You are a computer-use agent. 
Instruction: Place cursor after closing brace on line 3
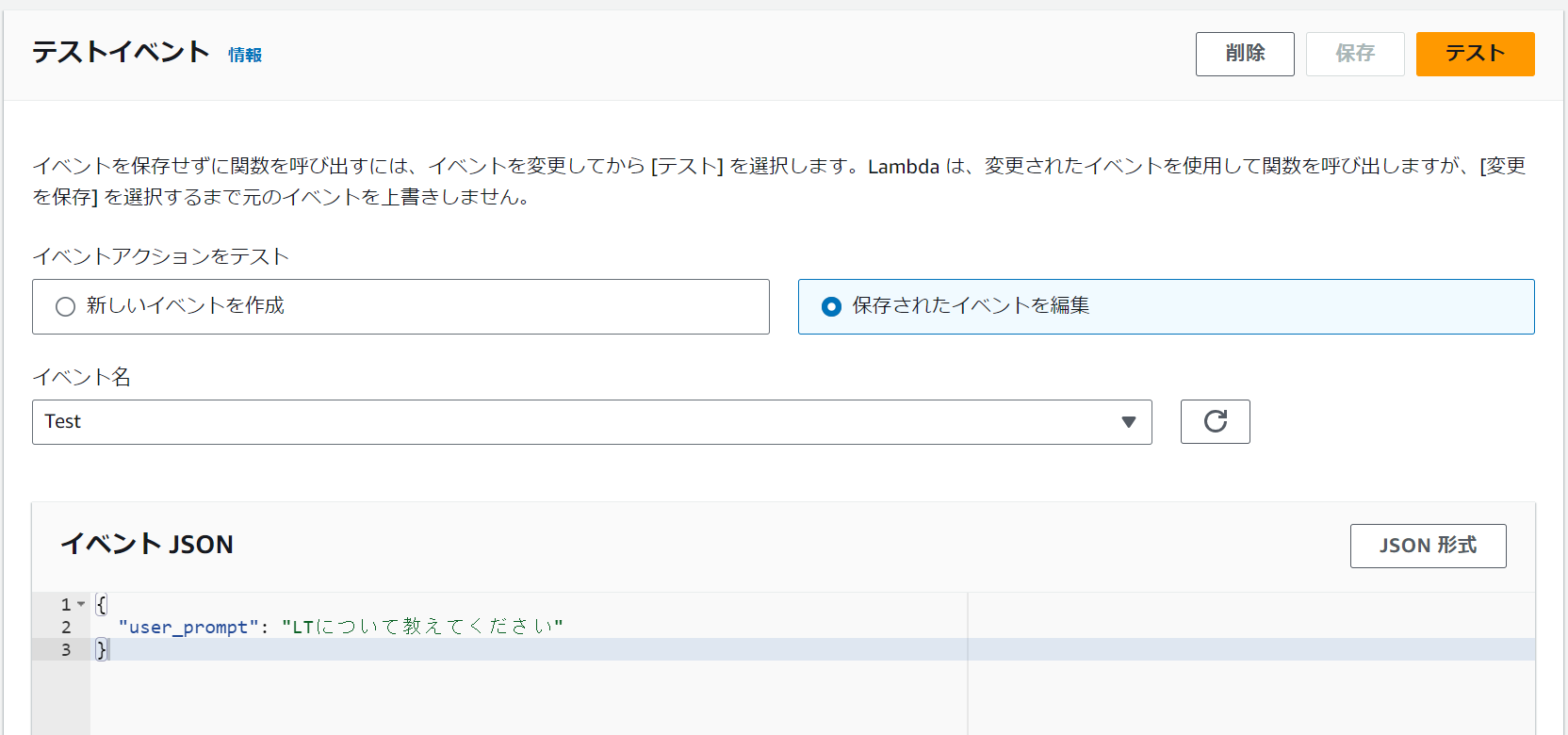click(x=109, y=649)
